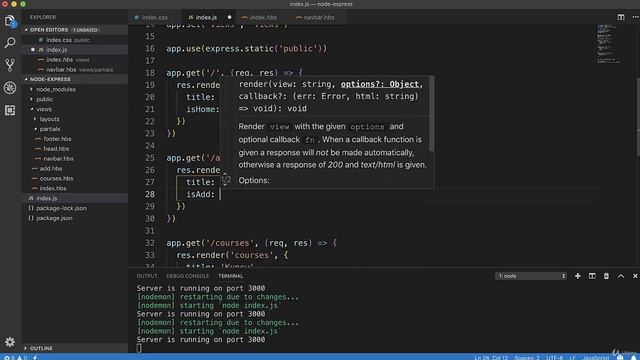The image size is (640, 360).
Task: Open package-lock.json in the file tree
Action: tap(61, 208)
